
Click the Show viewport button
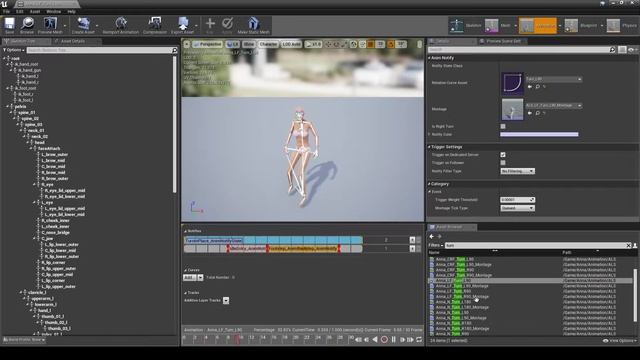tap(248, 44)
